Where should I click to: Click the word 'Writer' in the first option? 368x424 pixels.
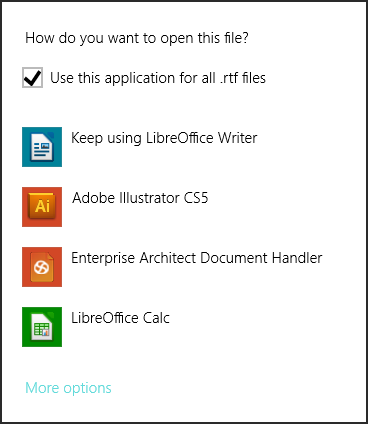tap(237, 138)
